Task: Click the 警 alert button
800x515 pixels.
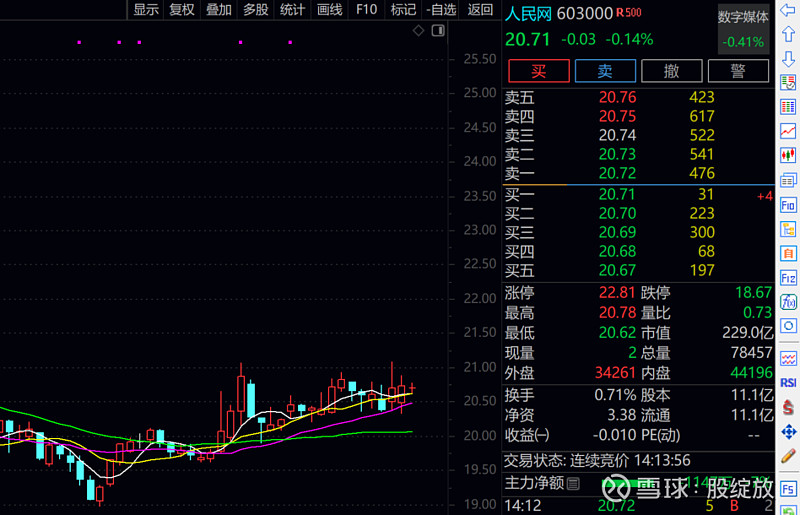Action: [x=738, y=71]
